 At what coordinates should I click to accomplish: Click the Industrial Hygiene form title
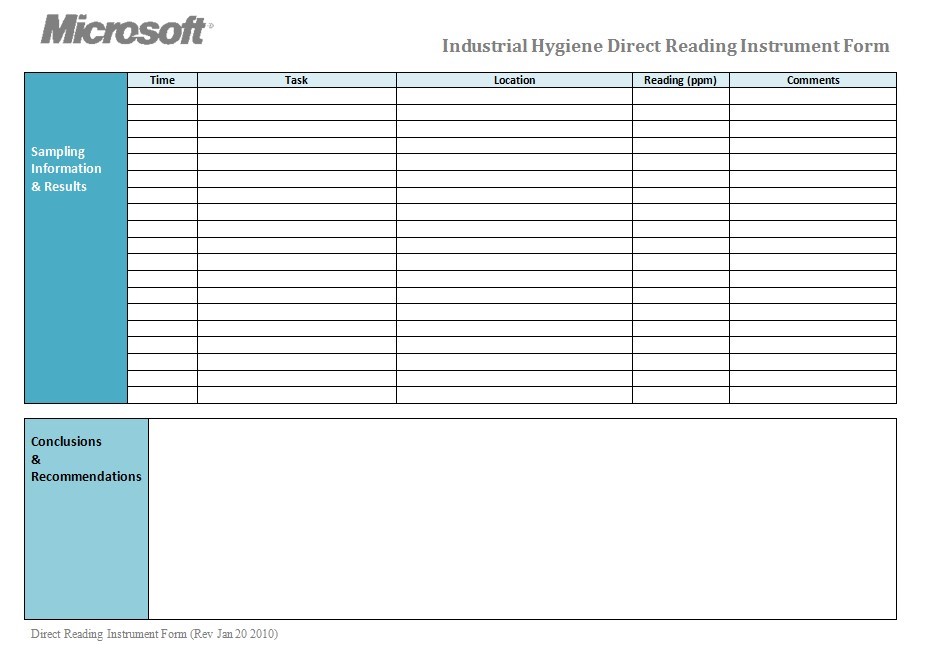tap(665, 46)
